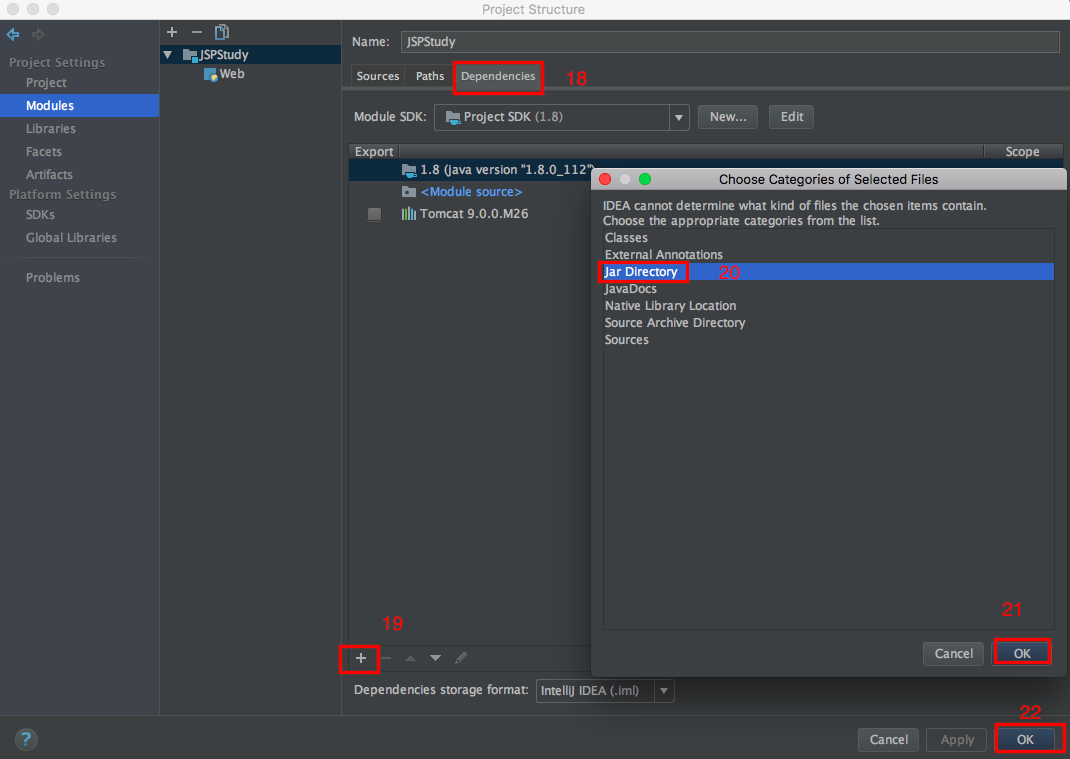Go back with the left arrow icon
Image resolution: width=1070 pixels, height=759 pixels.
pyautogui.click(x=13, y=34)
